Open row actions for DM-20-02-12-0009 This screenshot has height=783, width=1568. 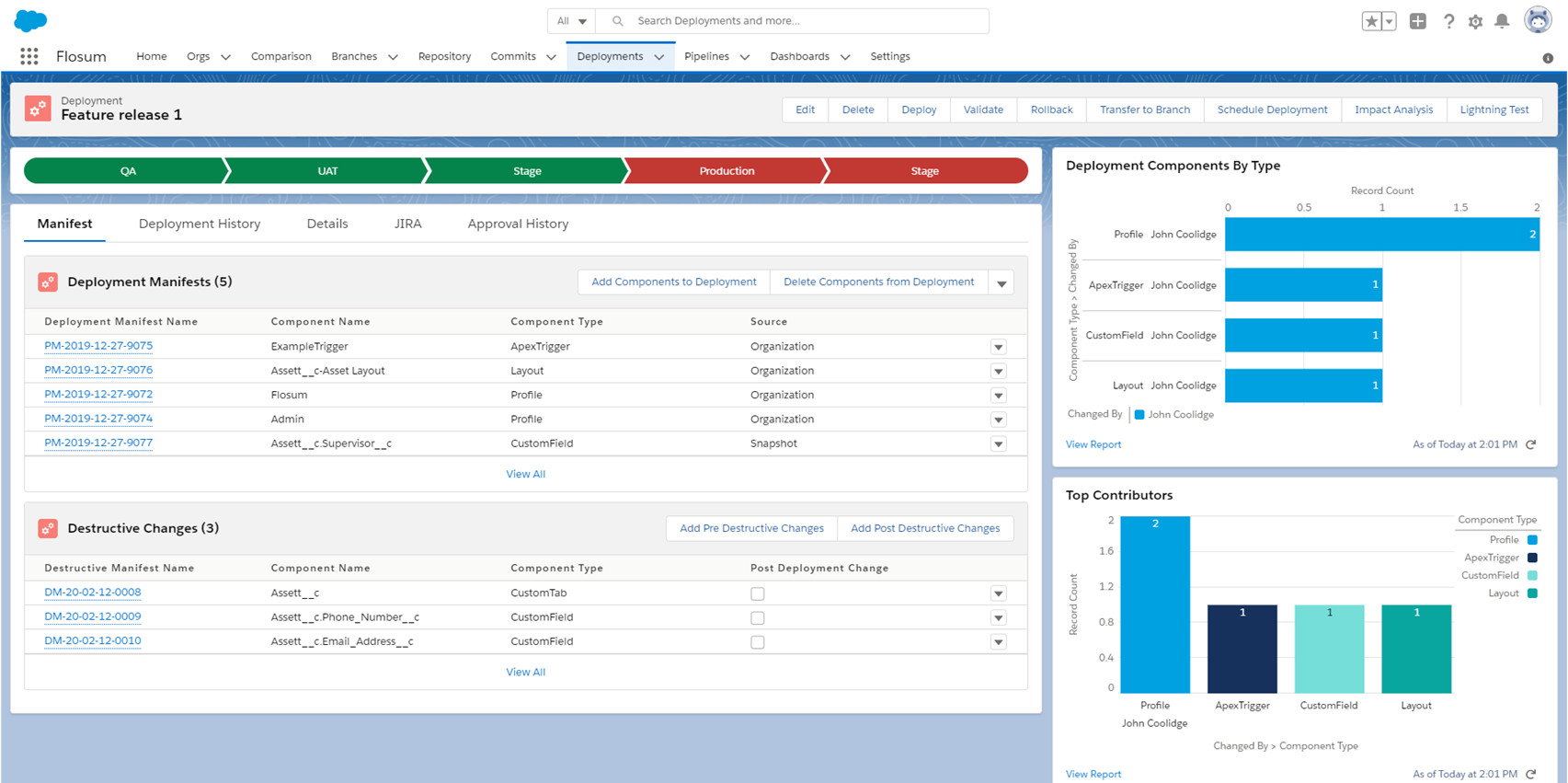(998, 617)
